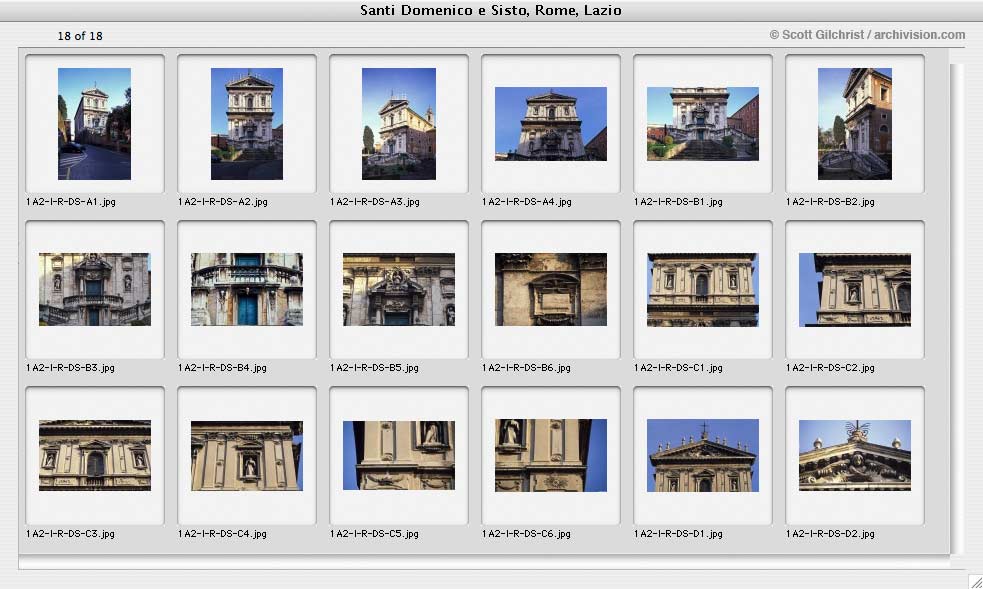Click the file name 1A2-I-R-DS-B5.jpg
Image resolution: width=983 pixels, height=589 pixels.
[x=374, y=368]
